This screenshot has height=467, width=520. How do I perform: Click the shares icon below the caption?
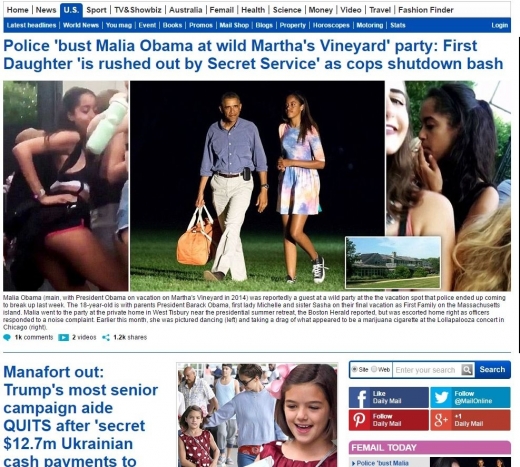(x=106, y=338)
